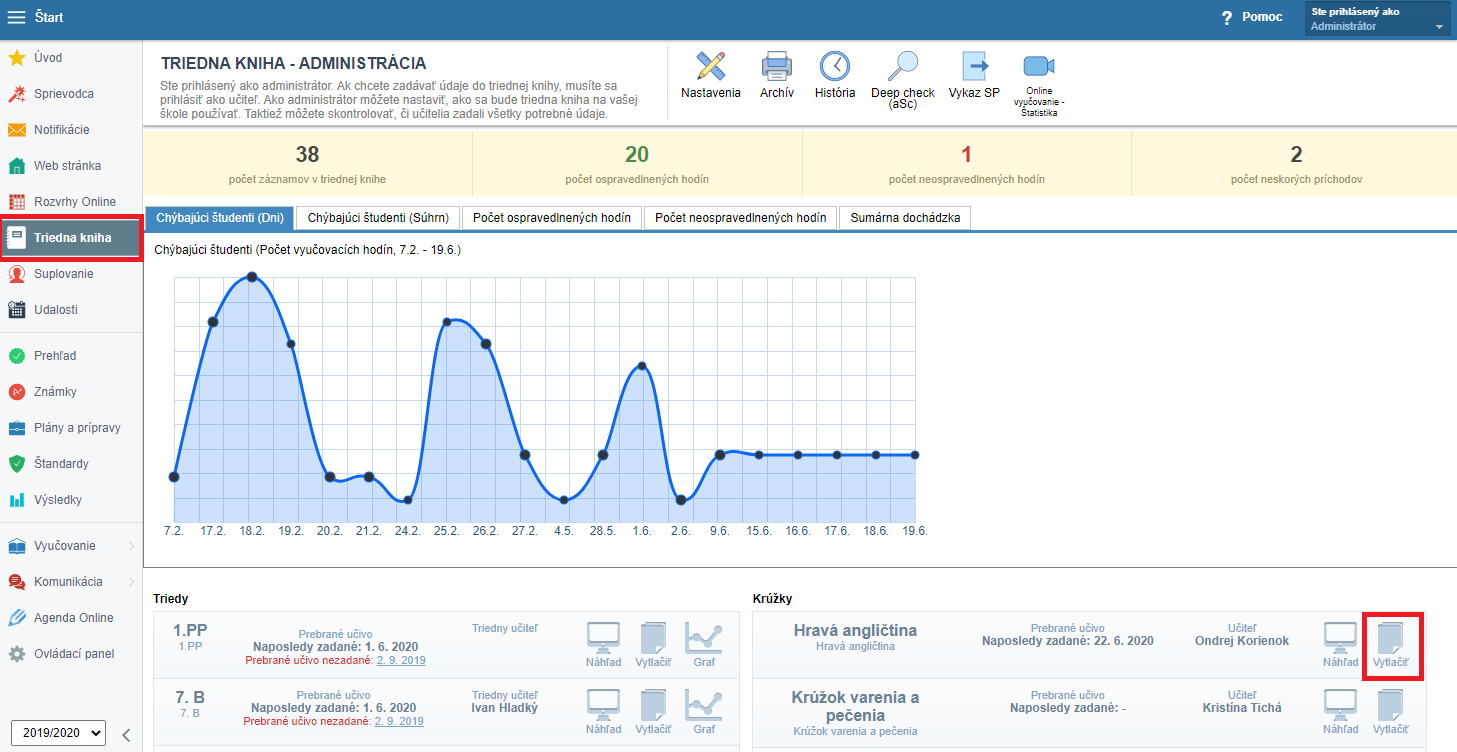Open the Administrátor account dropdown
Image resolution: width=1457 pixels, height=752 pixels.
(x=1377, y=20)
